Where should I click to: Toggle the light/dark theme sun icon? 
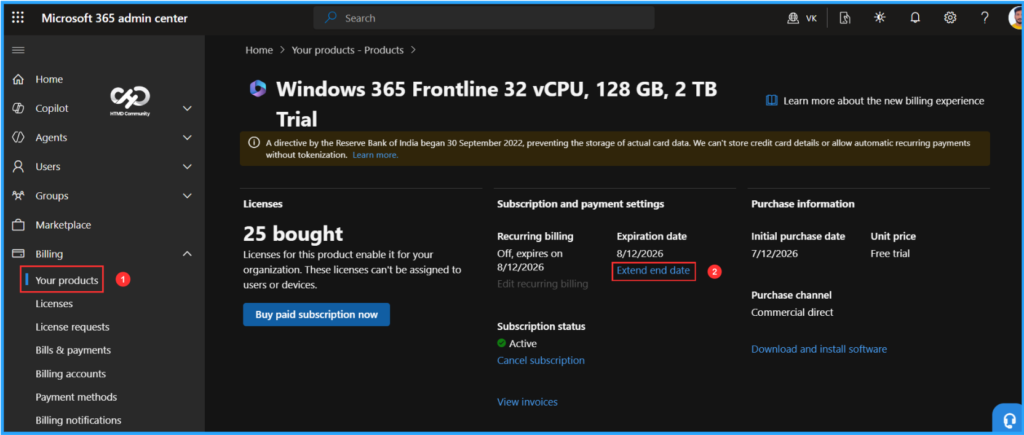click(880, 18)
